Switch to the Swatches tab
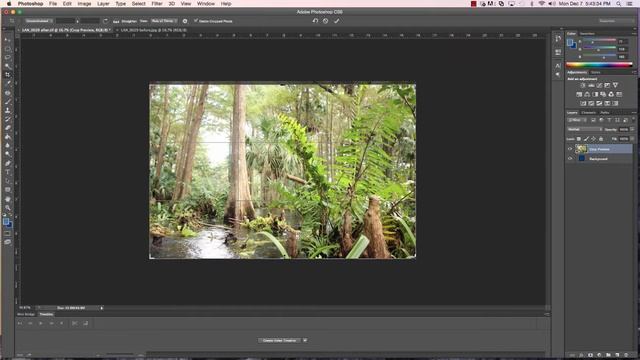The width and height of the screenshot is (640, 360). [587, 34]
